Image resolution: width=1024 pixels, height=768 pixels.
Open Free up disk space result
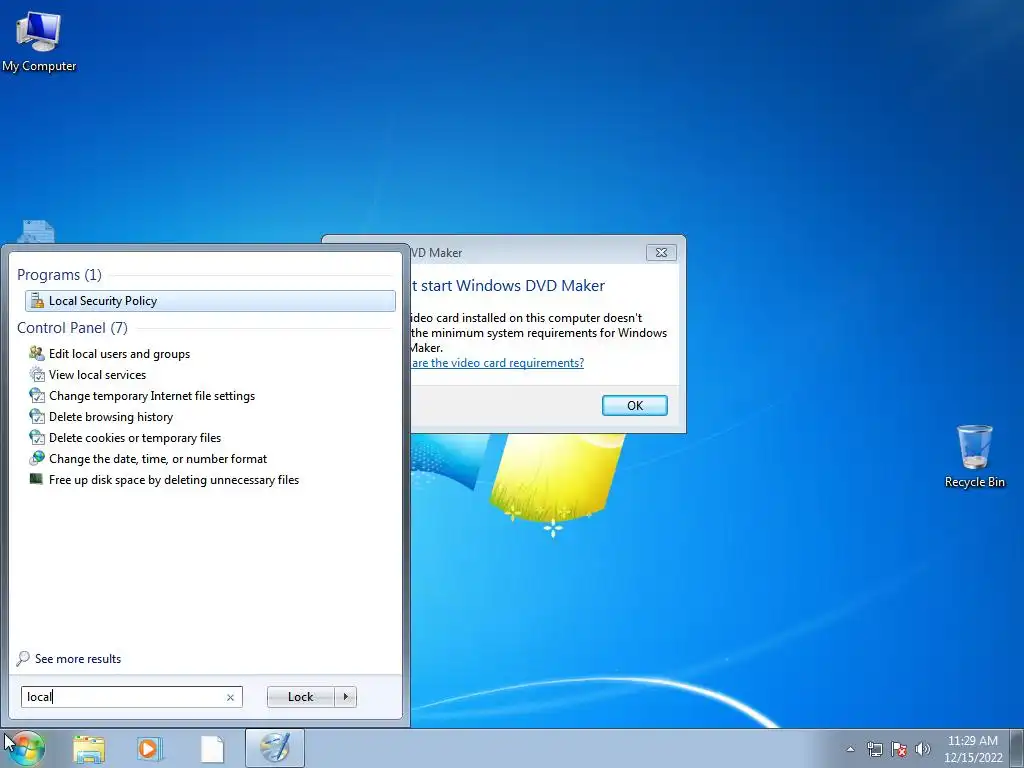pos(174,479)
